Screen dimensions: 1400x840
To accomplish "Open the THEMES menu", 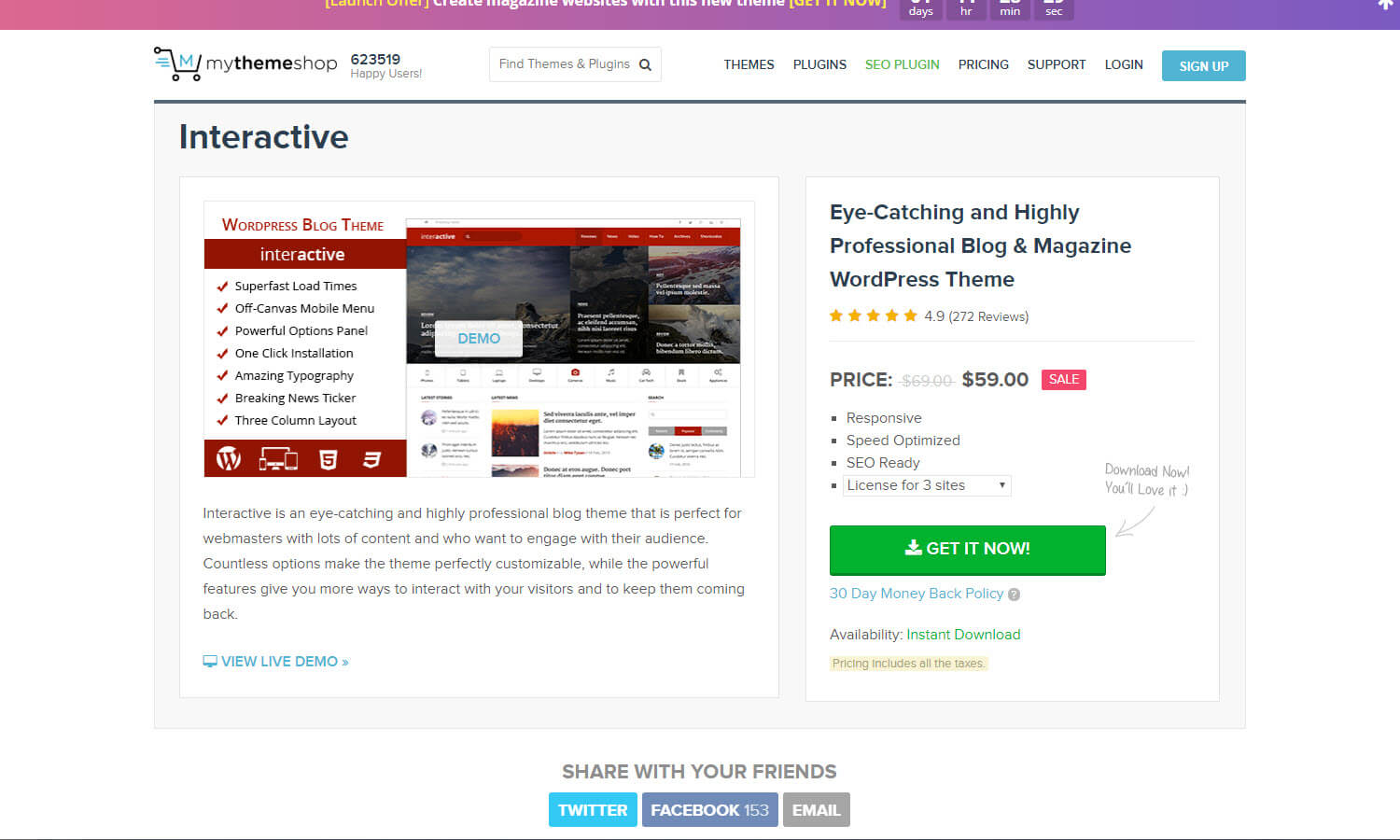I will pyautogui.click(x=749, y=64).
